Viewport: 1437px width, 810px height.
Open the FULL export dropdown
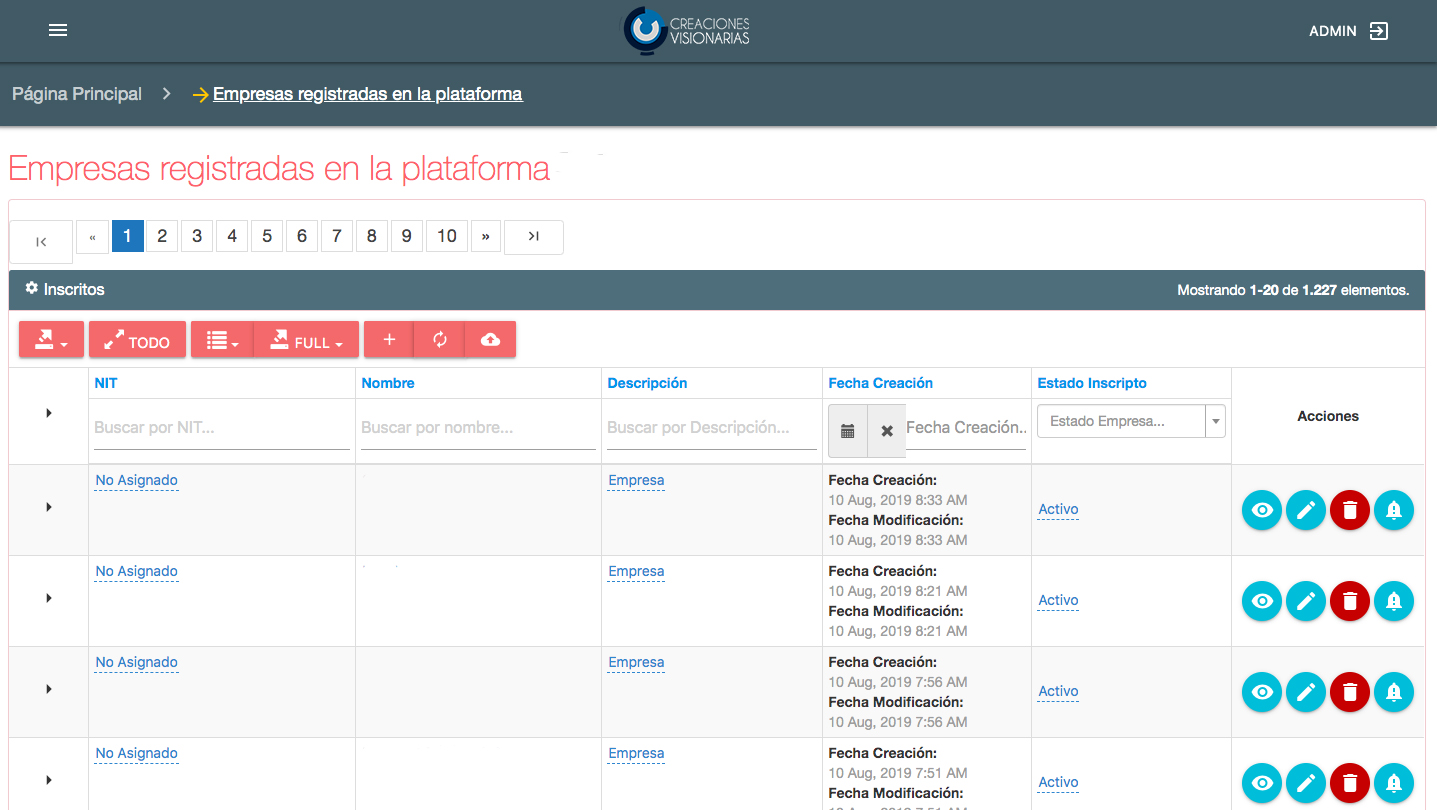[306, 341]
